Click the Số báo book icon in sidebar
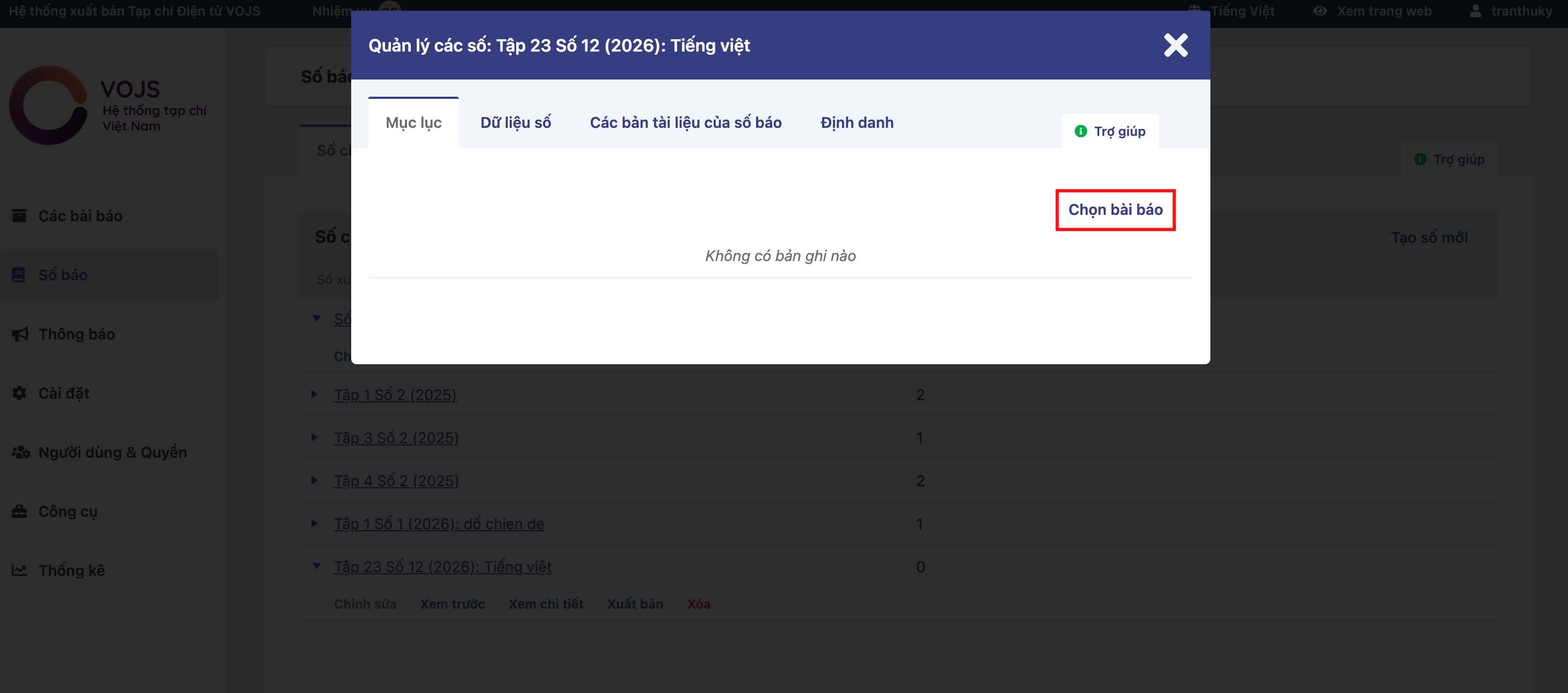 tap(19, 275)
